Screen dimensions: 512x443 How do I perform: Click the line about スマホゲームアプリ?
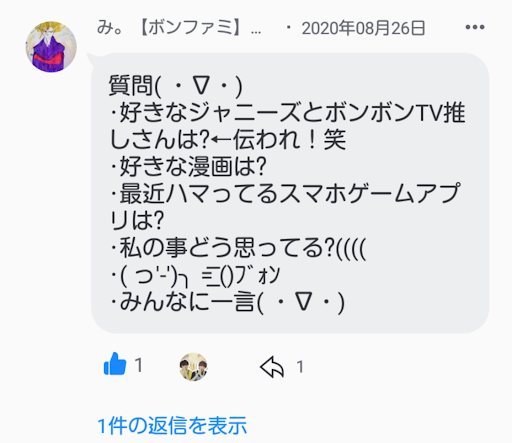point(285,193)
